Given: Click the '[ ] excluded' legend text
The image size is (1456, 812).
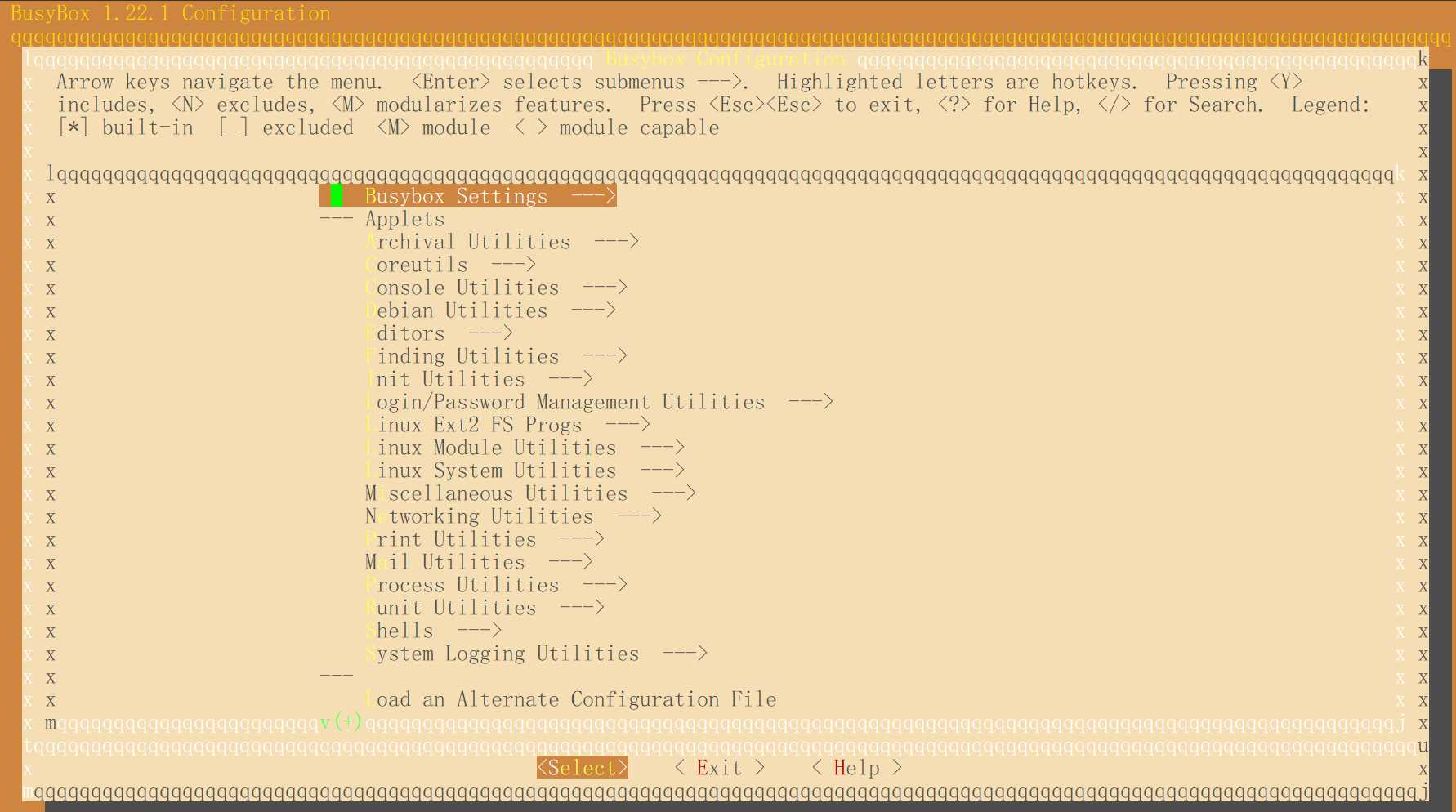Looking at the screenshot, I should [285, 127].
